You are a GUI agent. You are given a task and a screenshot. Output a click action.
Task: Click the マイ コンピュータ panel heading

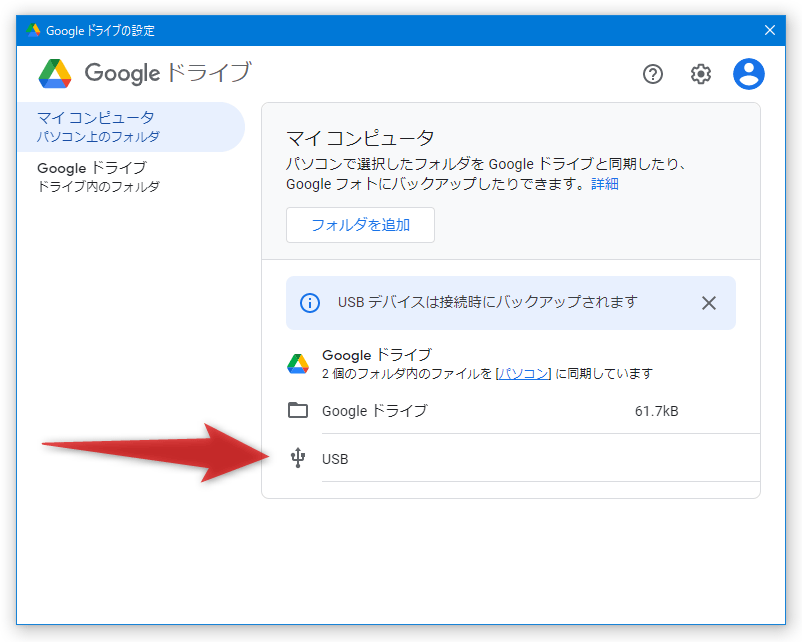click(x=360, y=138)
